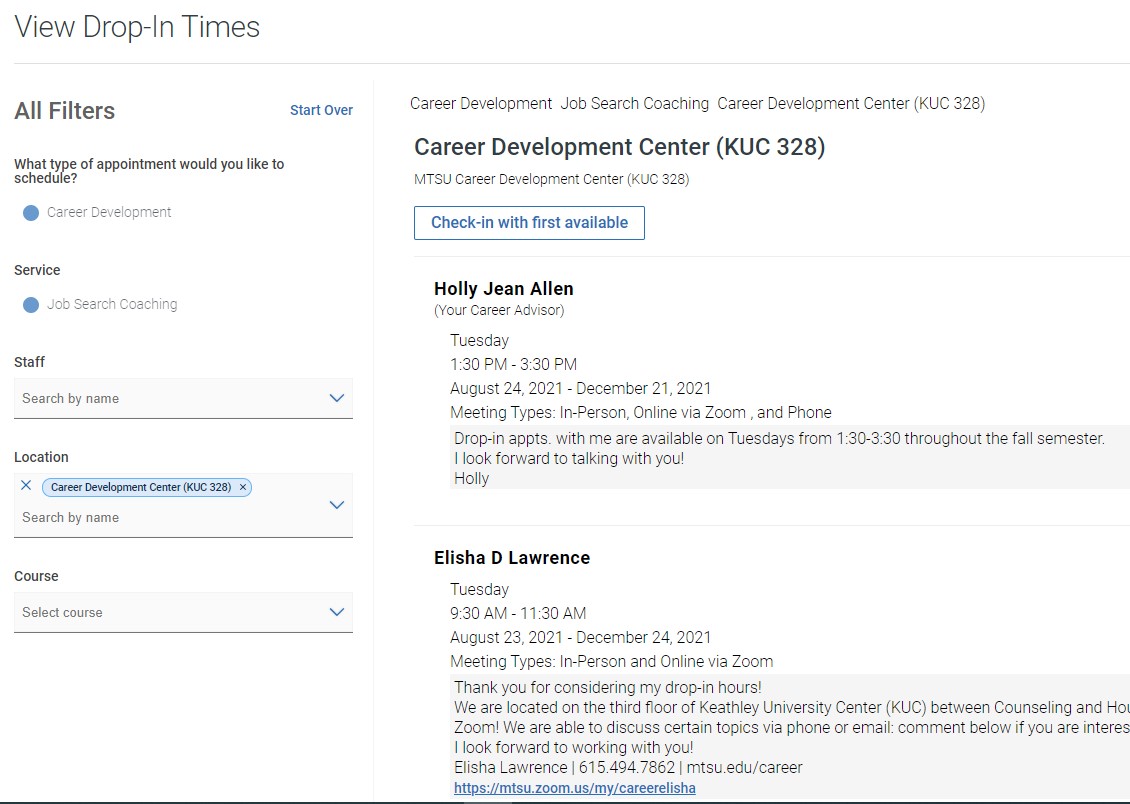This screenshot has height=804, width=1130.
Task: Select the Job Search Coaching service radio
Action: (x=31, y=305)
